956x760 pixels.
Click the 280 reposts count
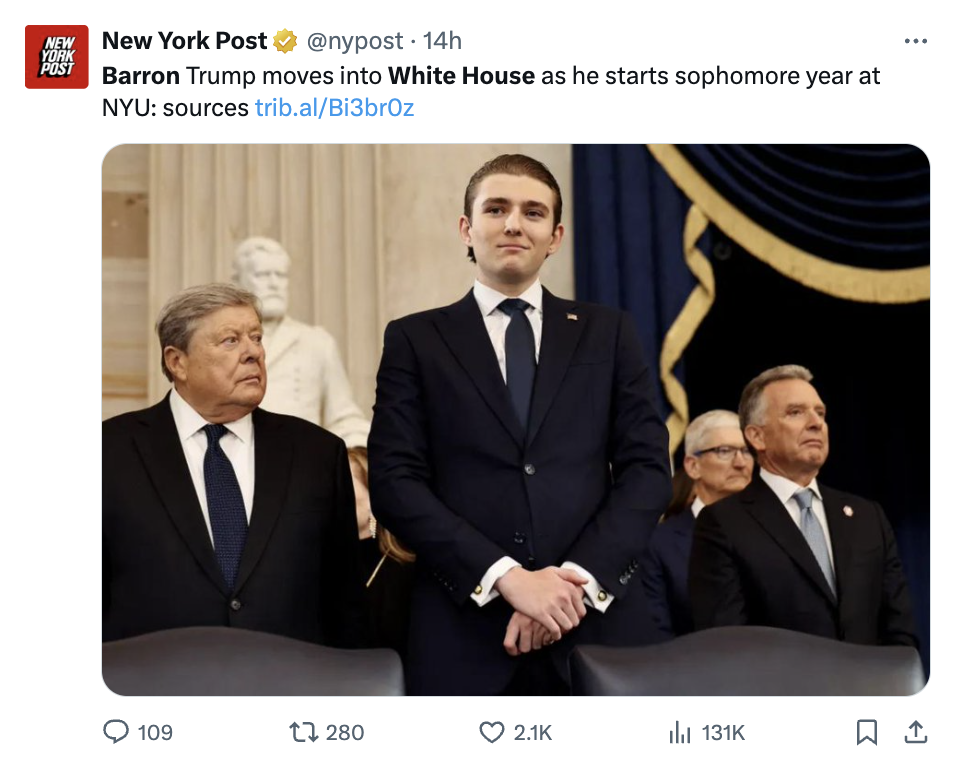coord(345,733)
